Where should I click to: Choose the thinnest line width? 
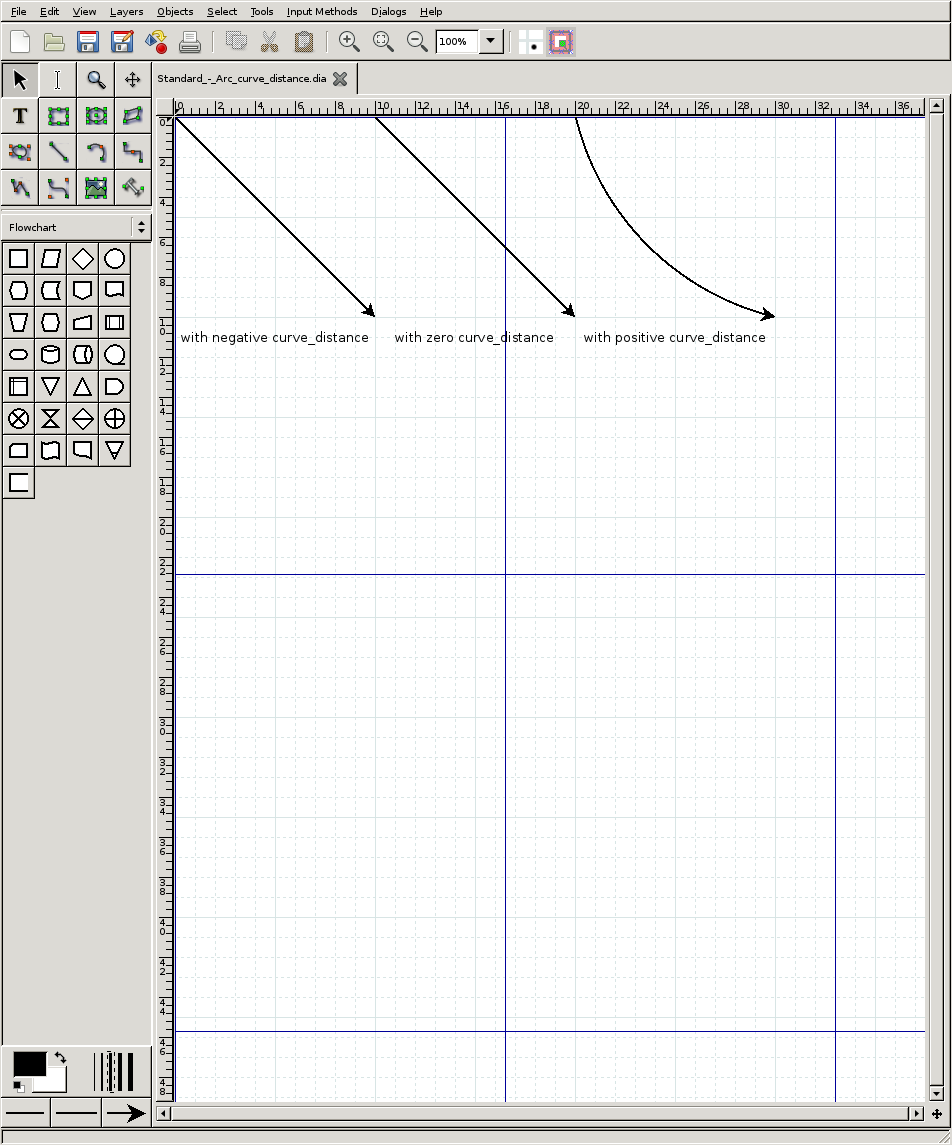coord(95,1071)
